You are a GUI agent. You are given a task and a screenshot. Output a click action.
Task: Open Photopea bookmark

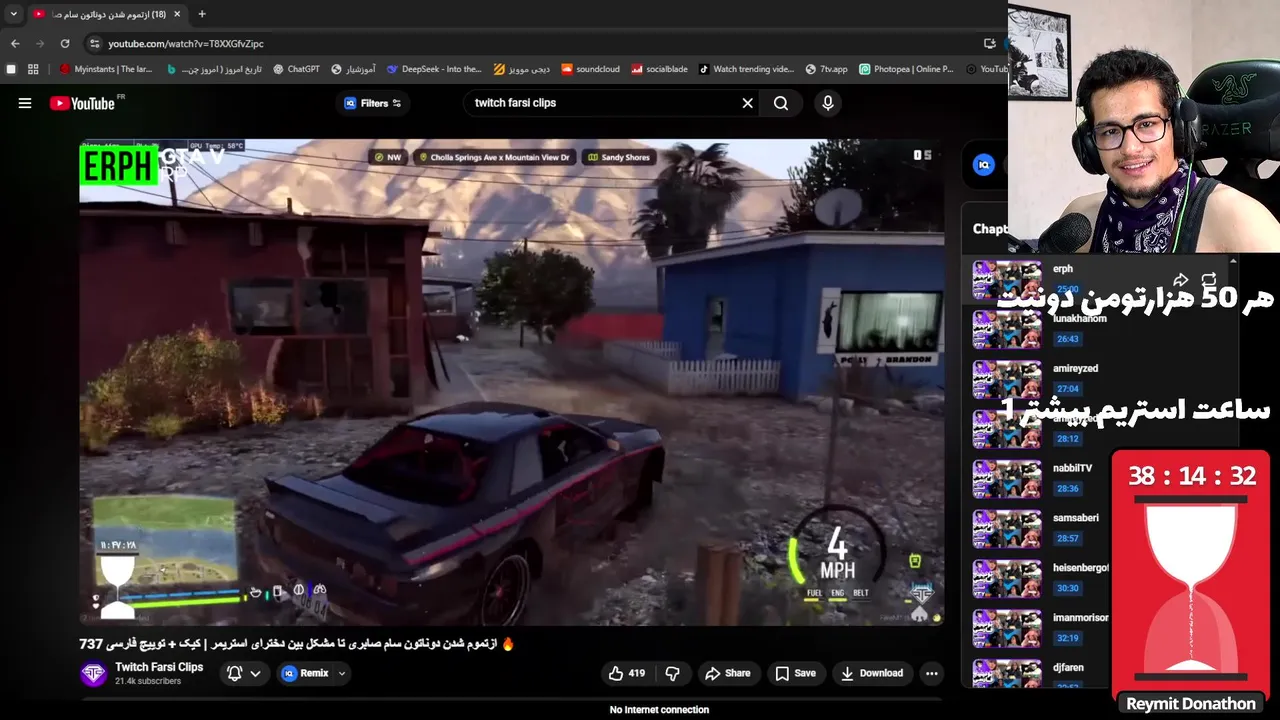pyautogui.click(x=906, y=69)
